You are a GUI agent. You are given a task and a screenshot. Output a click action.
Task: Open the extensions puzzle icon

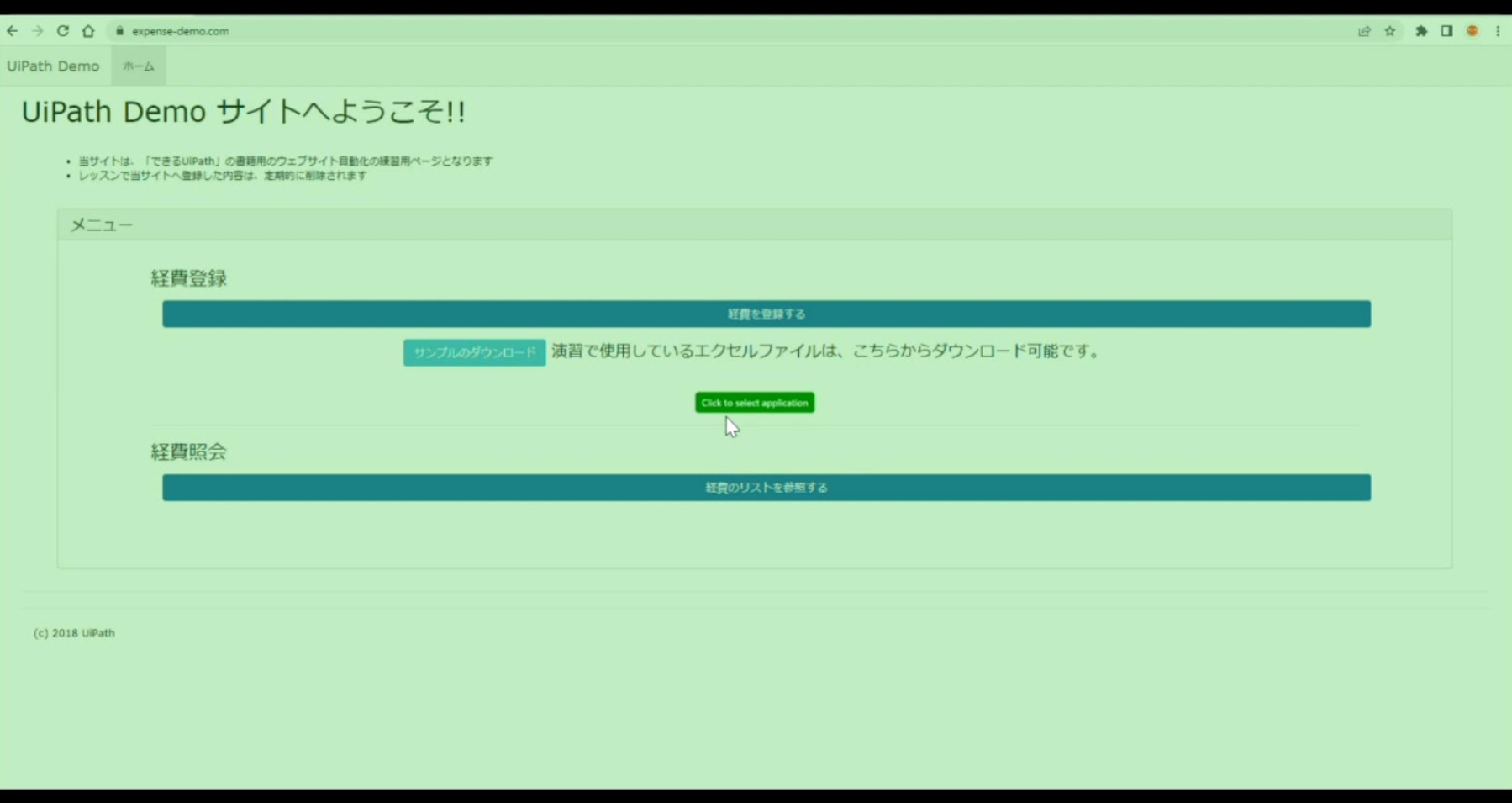(1421, 31)
